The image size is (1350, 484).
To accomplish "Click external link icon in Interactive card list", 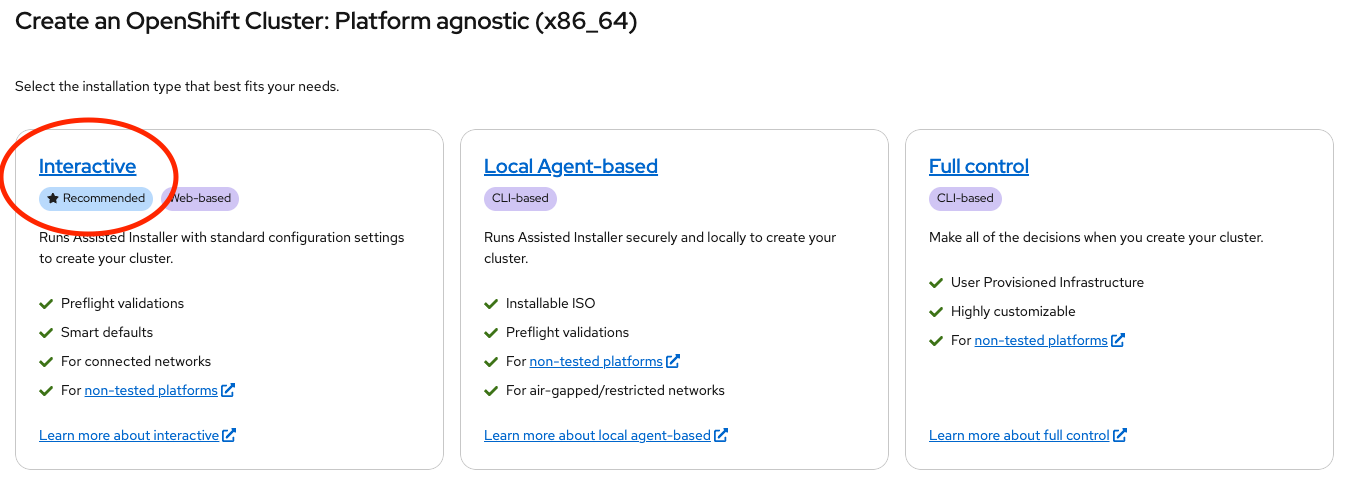I will click(228, 390).
